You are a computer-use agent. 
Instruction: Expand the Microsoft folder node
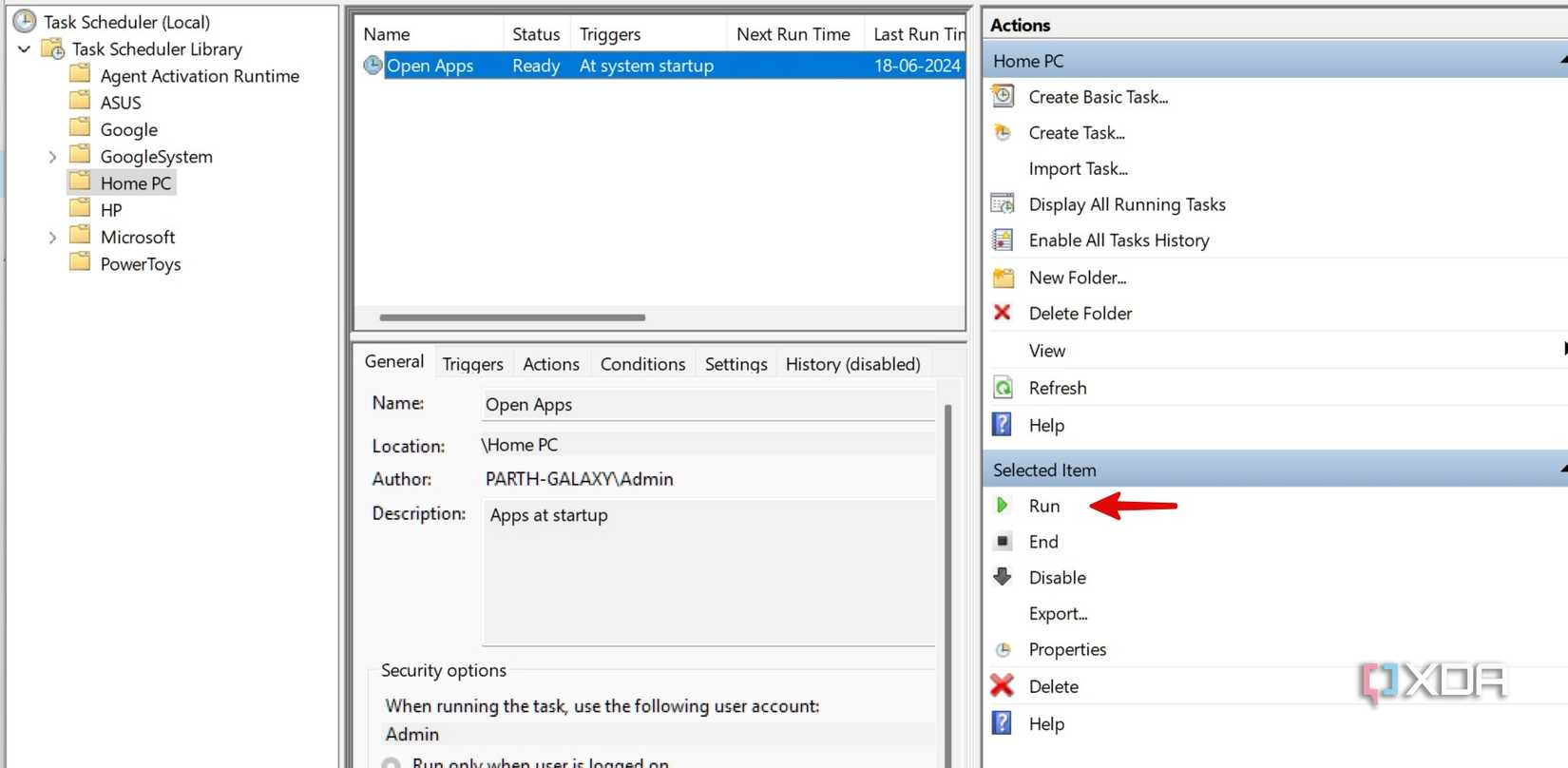click(52, 238)
